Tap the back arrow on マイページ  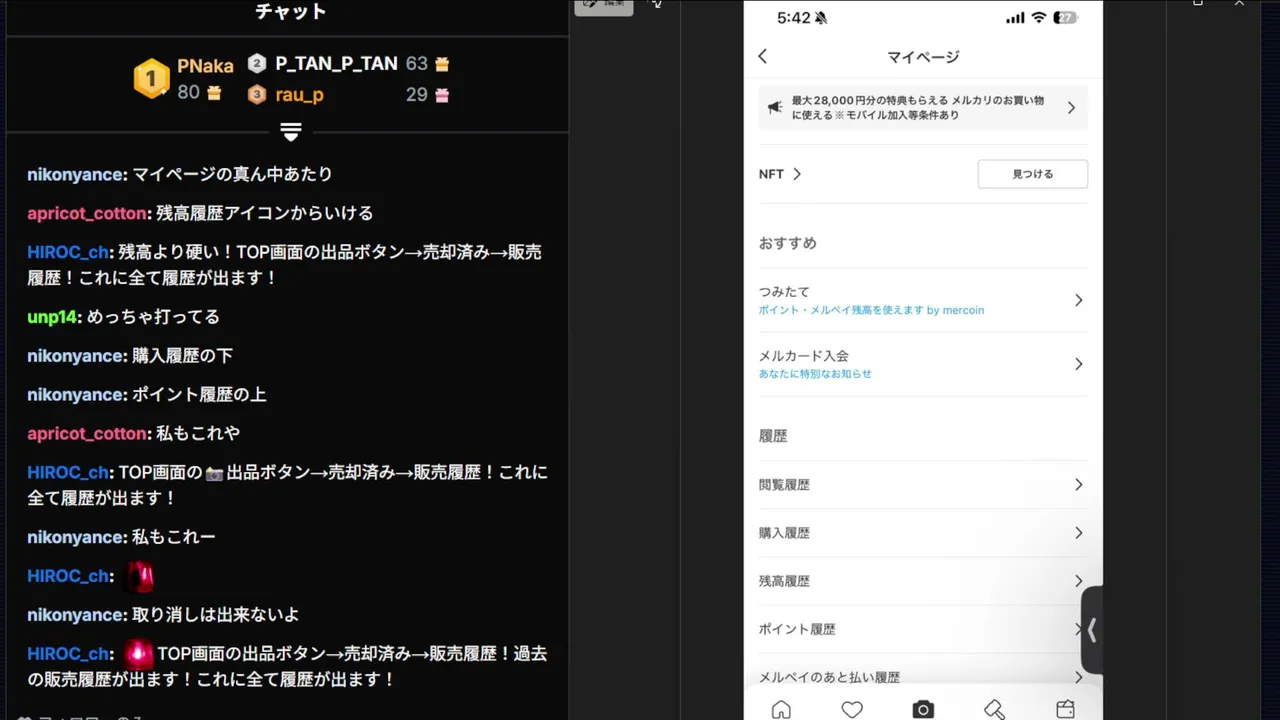763,57
